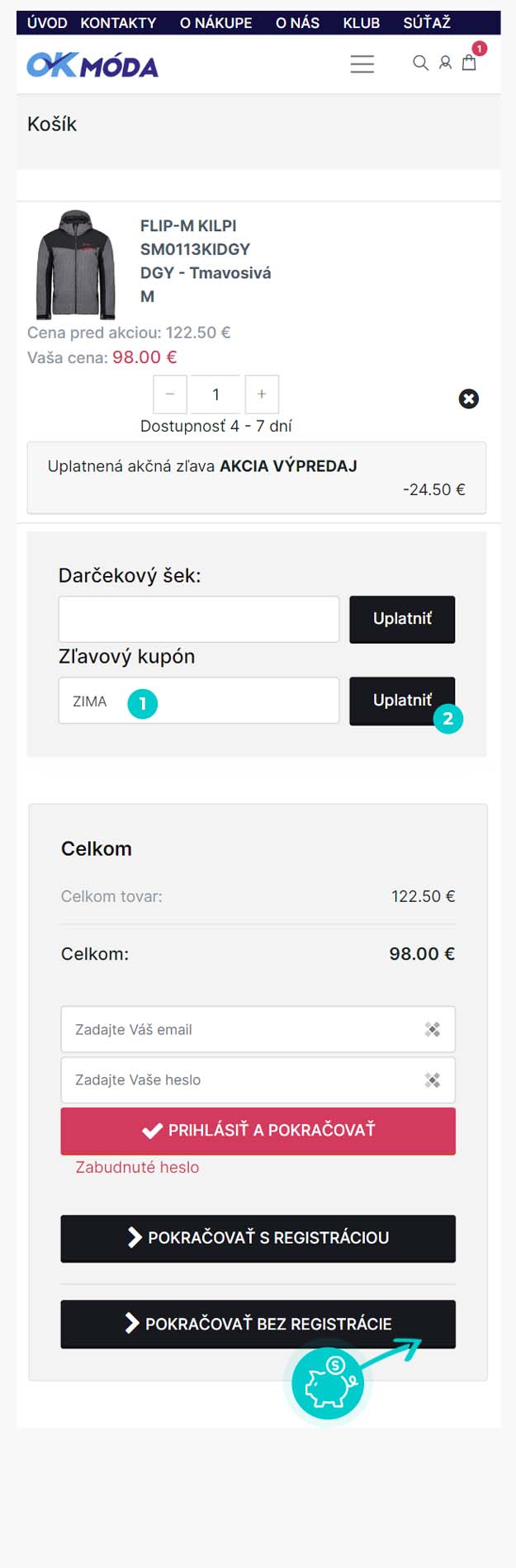Click the piggy bank savings icon
The width and height of the screenshot is (516, 1568).
coord(328,1384)
